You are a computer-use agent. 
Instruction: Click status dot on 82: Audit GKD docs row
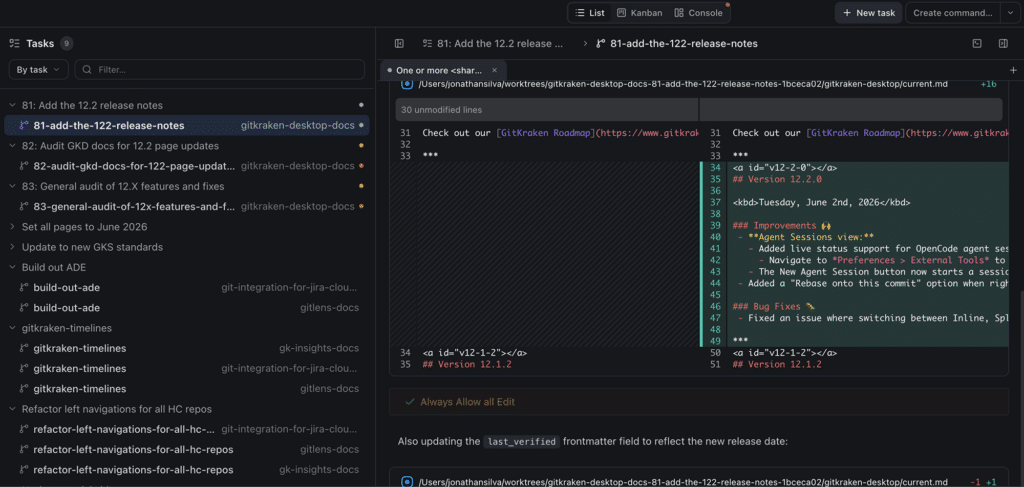361,146
